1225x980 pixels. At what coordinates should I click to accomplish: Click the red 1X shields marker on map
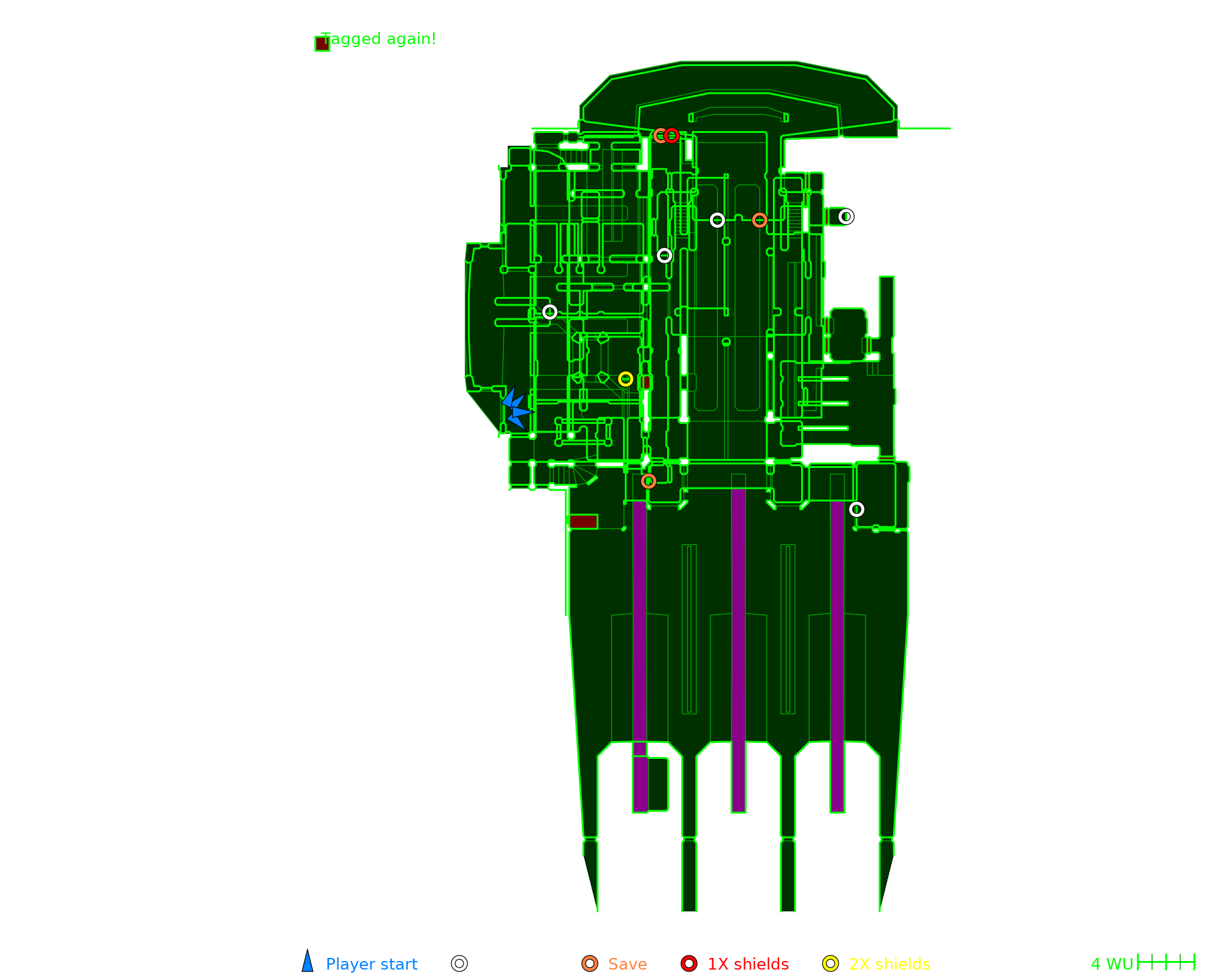pos(672,136)
